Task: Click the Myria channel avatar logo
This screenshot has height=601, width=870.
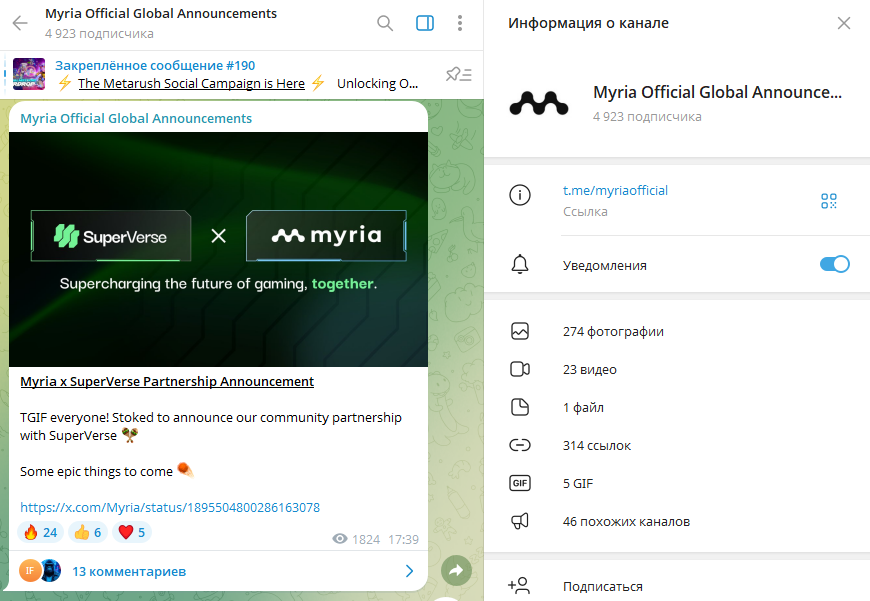Action: point(539,103)
